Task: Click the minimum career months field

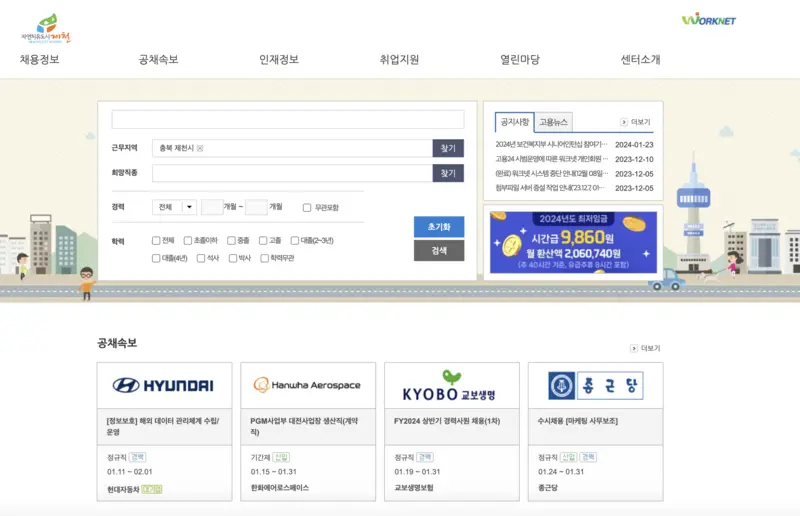Action: point(212,207)
